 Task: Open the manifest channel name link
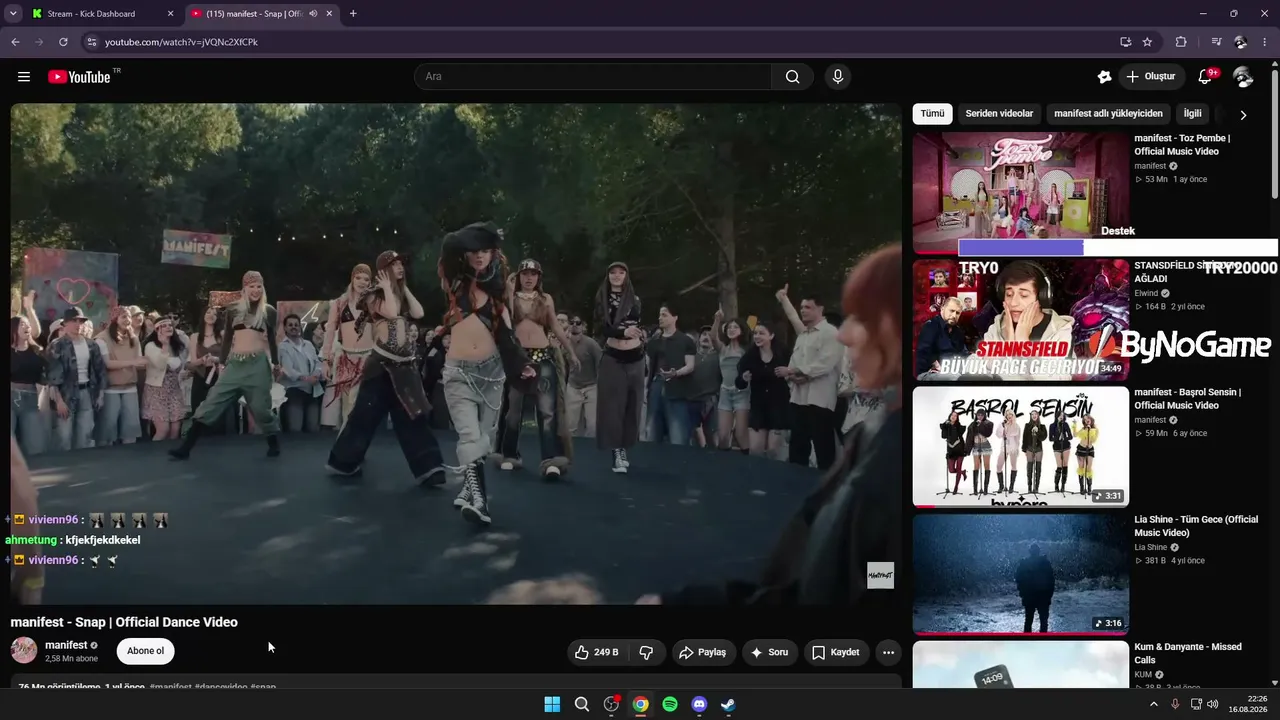(x=66, y=645)
